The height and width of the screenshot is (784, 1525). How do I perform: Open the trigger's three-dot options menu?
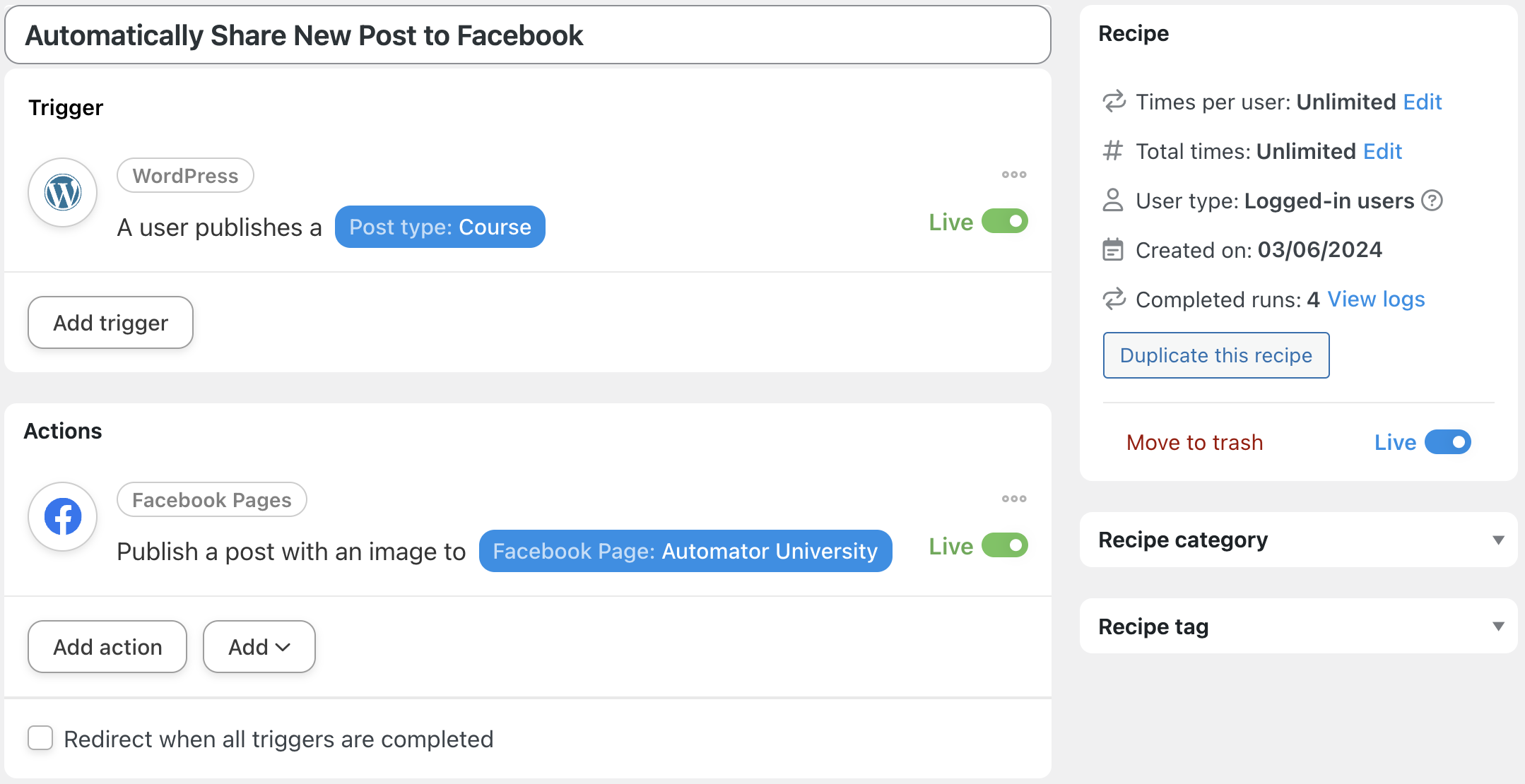[x=1013, y=174]
